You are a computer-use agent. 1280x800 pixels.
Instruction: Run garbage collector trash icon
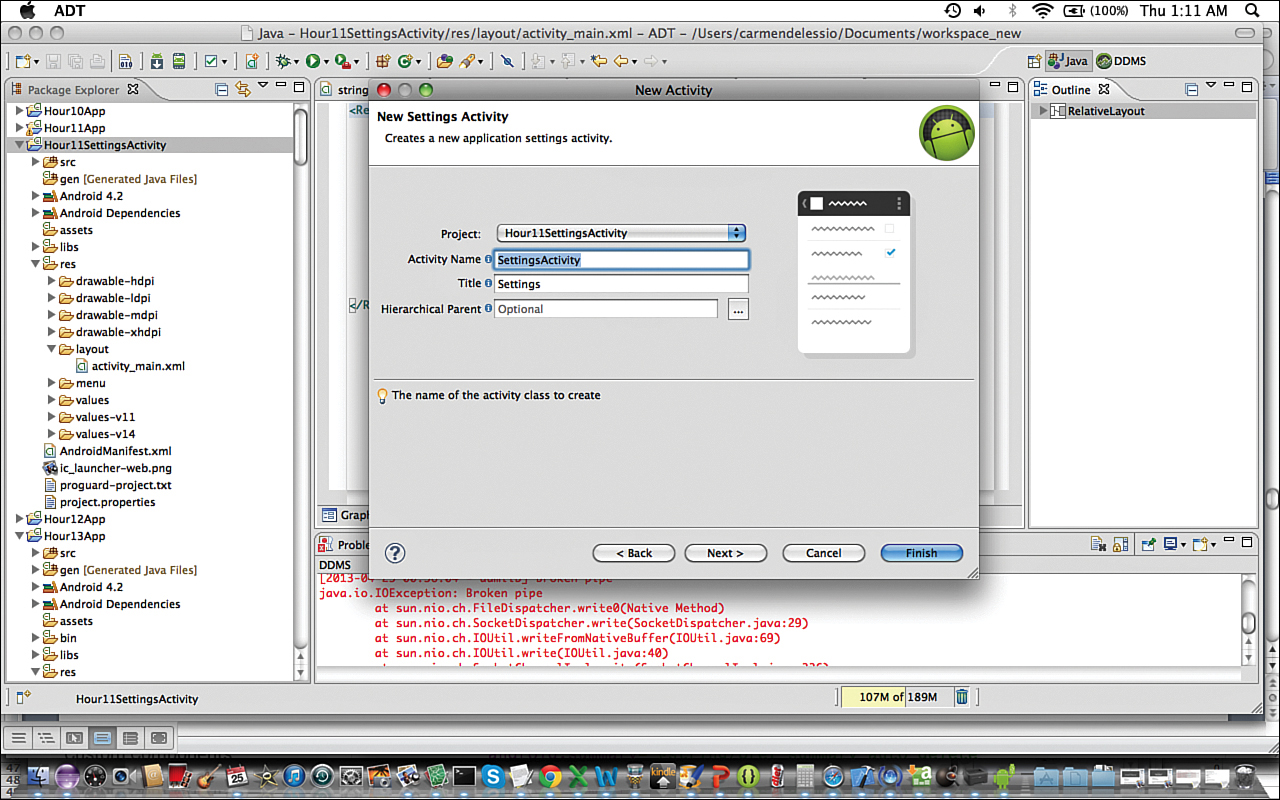[961, 697]
